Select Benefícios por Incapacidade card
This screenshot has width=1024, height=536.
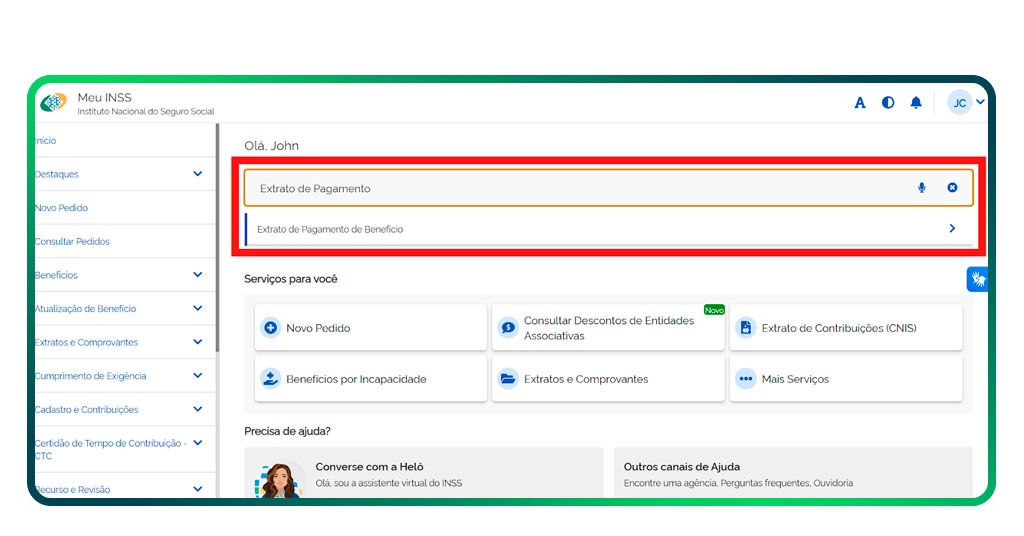(370, 379)
